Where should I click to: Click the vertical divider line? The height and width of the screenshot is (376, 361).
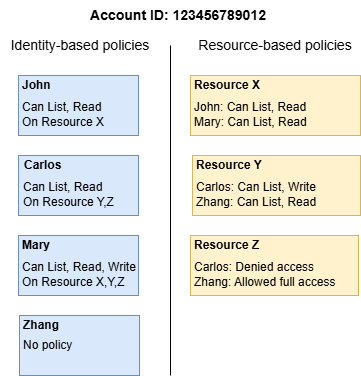pos(171,210)
